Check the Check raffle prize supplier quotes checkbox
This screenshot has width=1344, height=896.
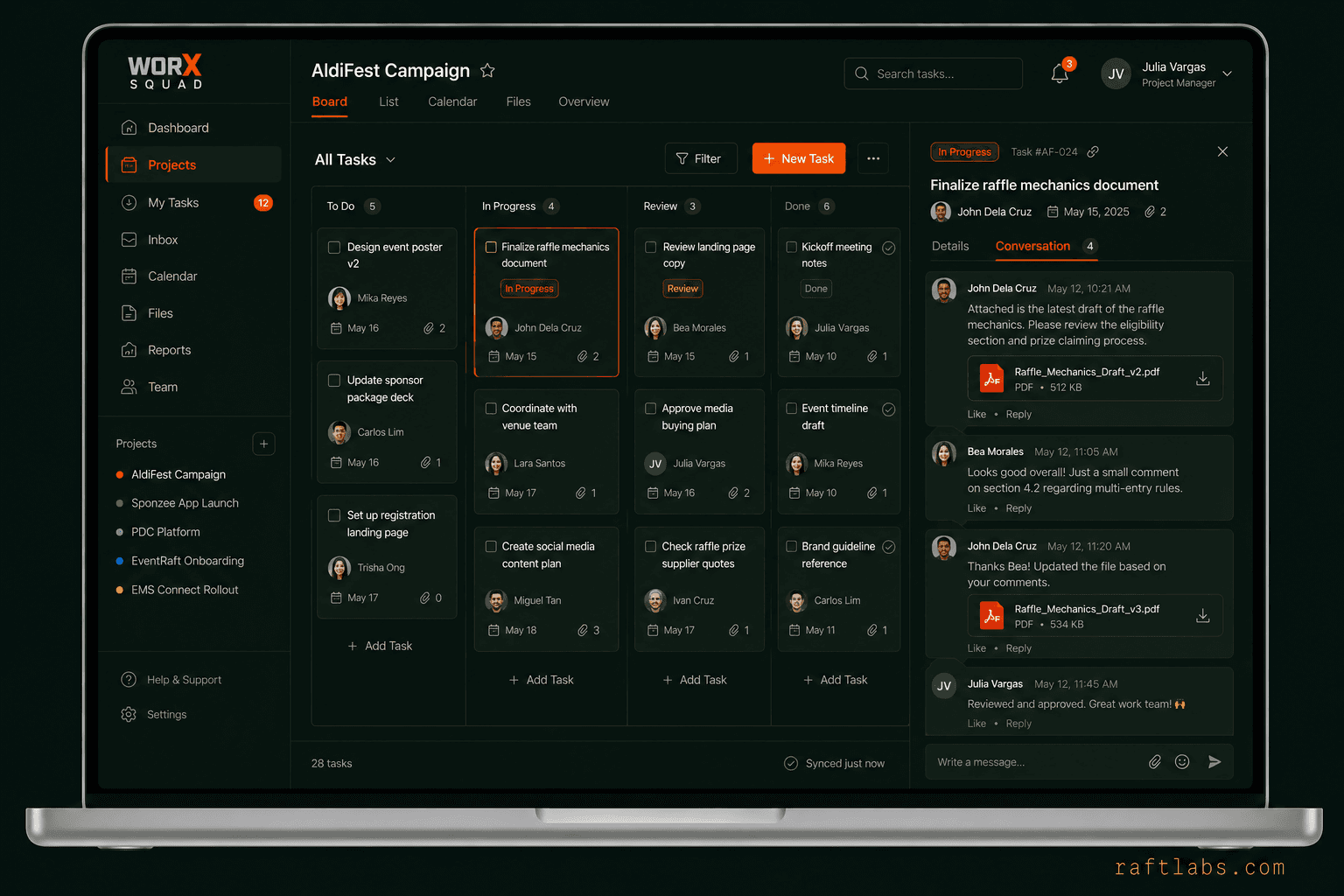(x=650, y=547)
